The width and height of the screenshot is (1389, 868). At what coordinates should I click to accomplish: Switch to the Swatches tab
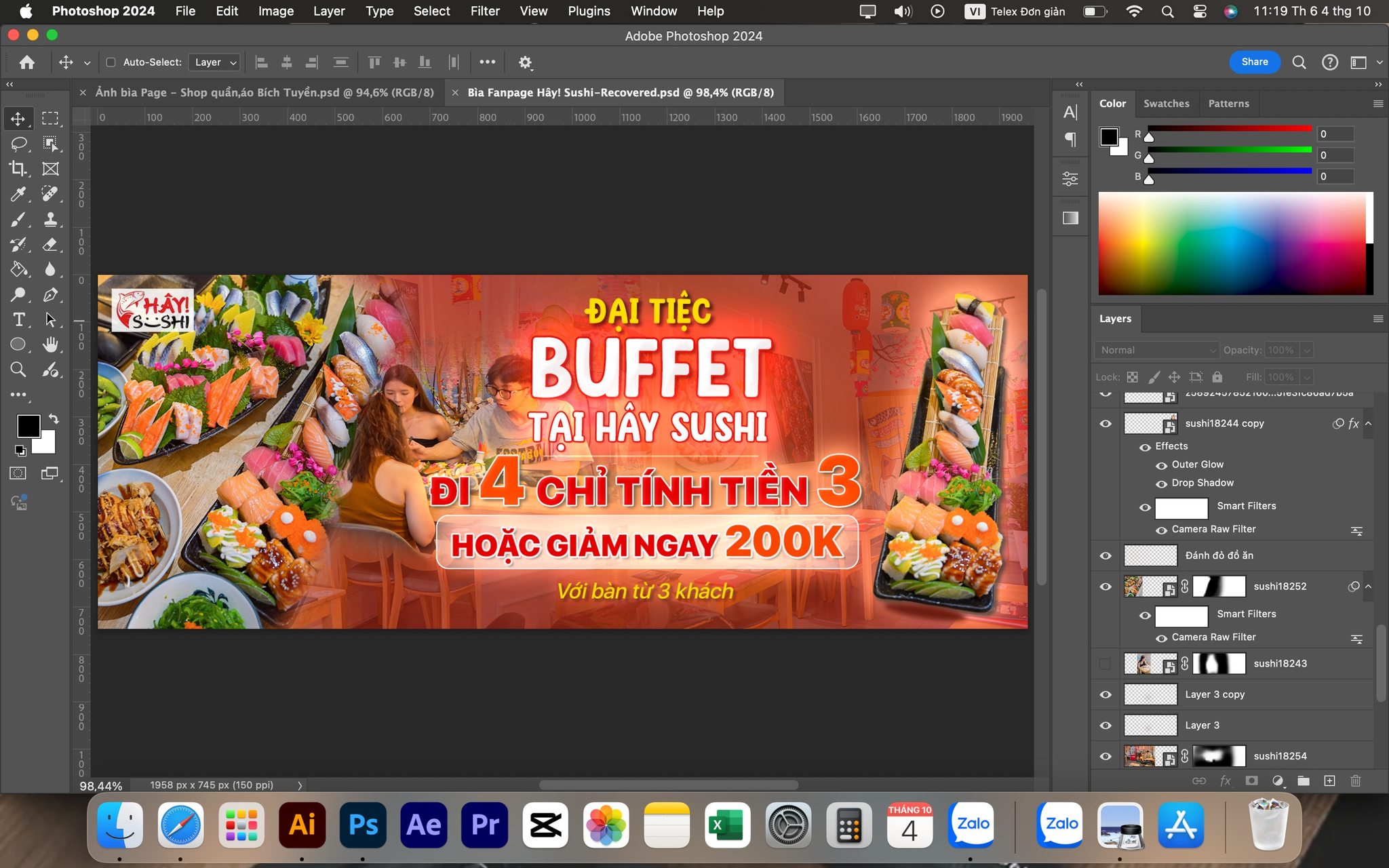point(1166,104)
